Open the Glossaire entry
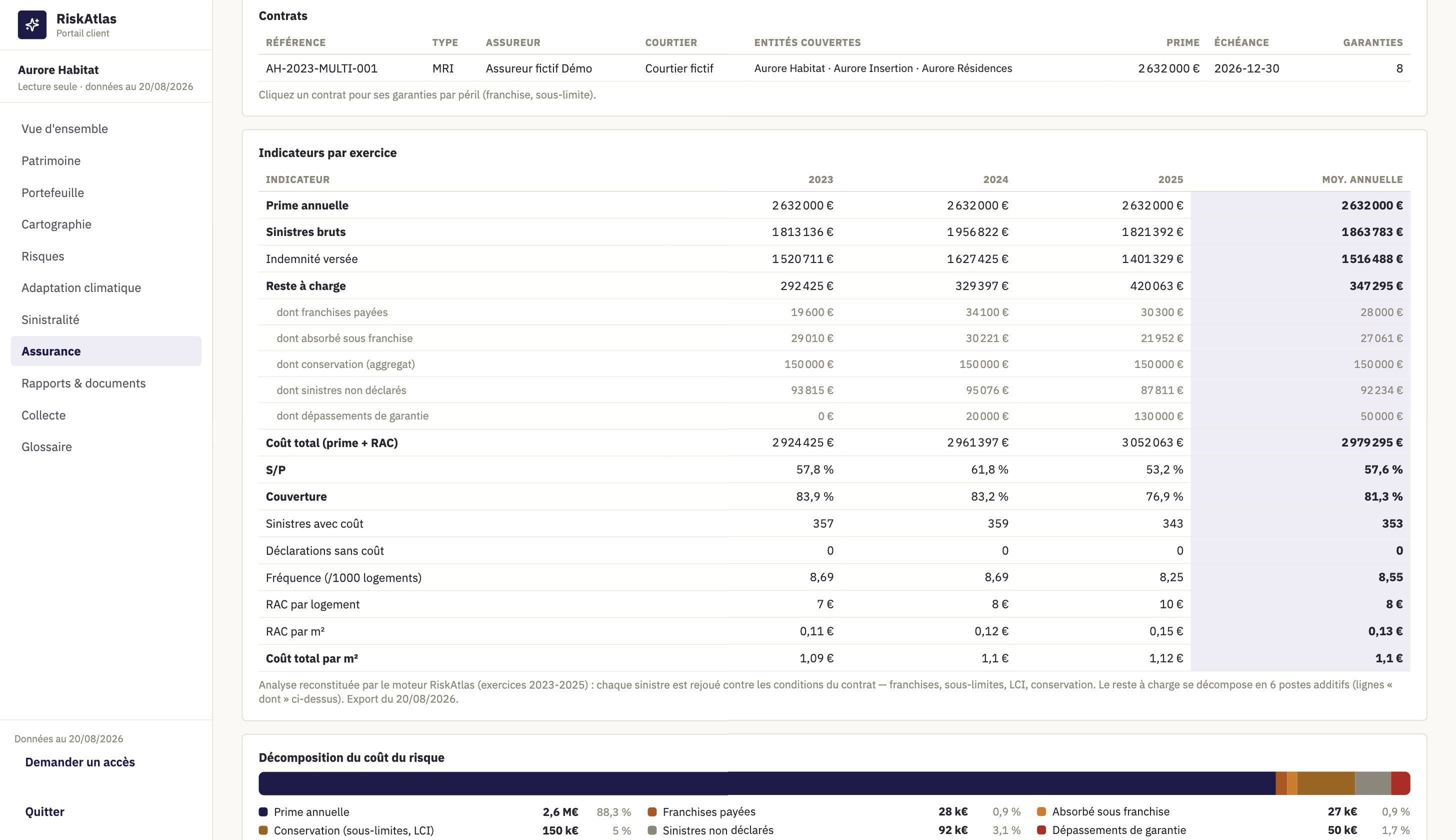Image resolution: width=1456 pixels, height=840 pixels. [106, 446]
